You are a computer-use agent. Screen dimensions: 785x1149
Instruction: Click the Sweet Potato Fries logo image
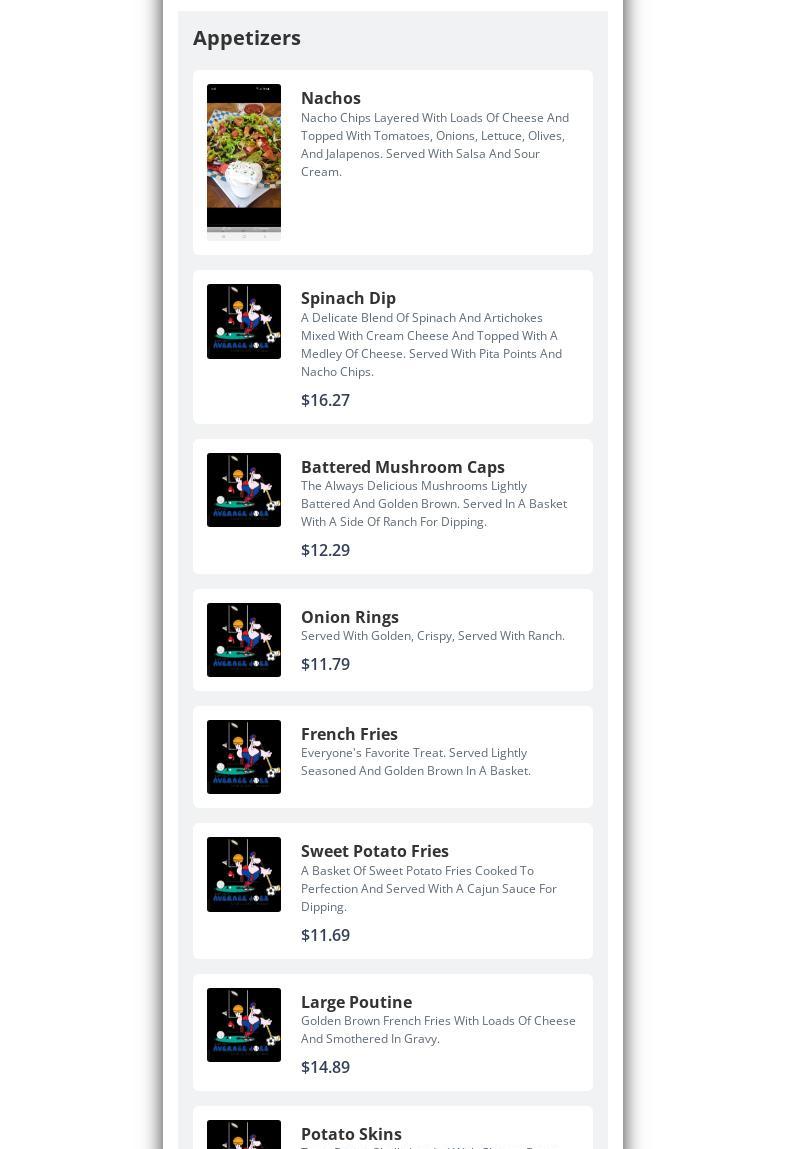(243, 874)
